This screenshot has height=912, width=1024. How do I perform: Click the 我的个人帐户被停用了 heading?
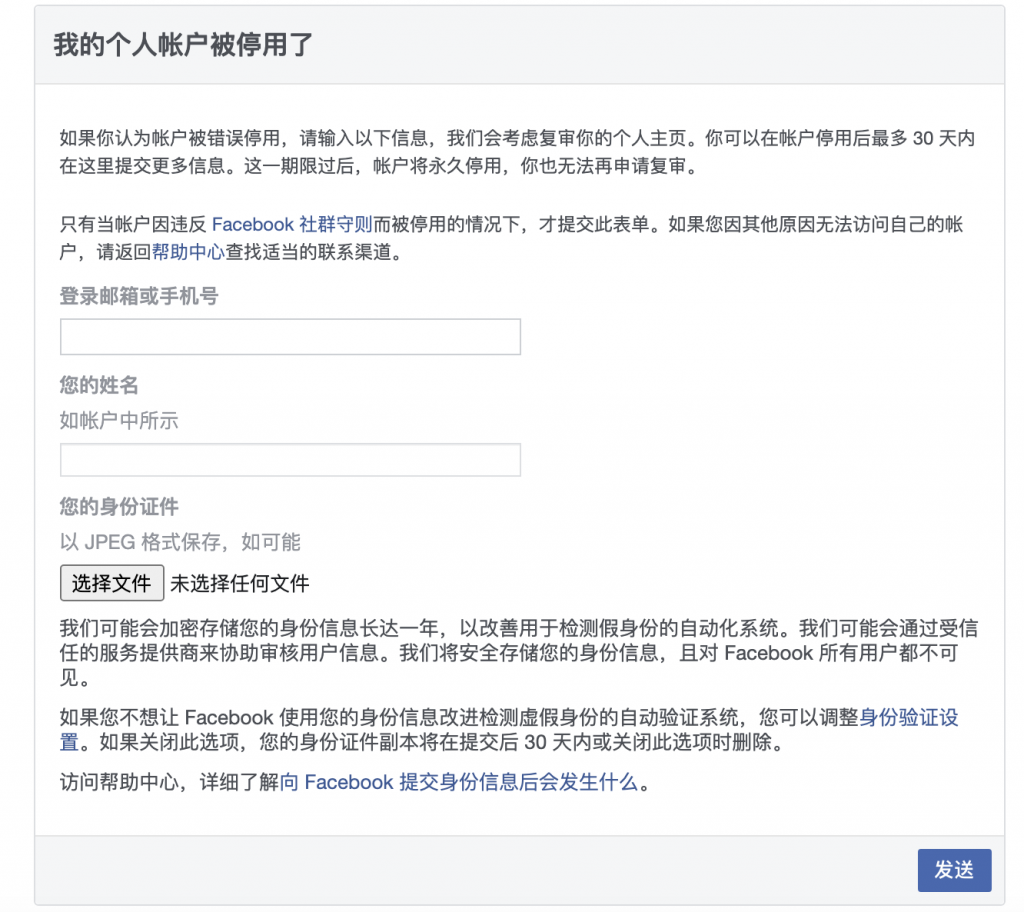click(x=183, y=45)
